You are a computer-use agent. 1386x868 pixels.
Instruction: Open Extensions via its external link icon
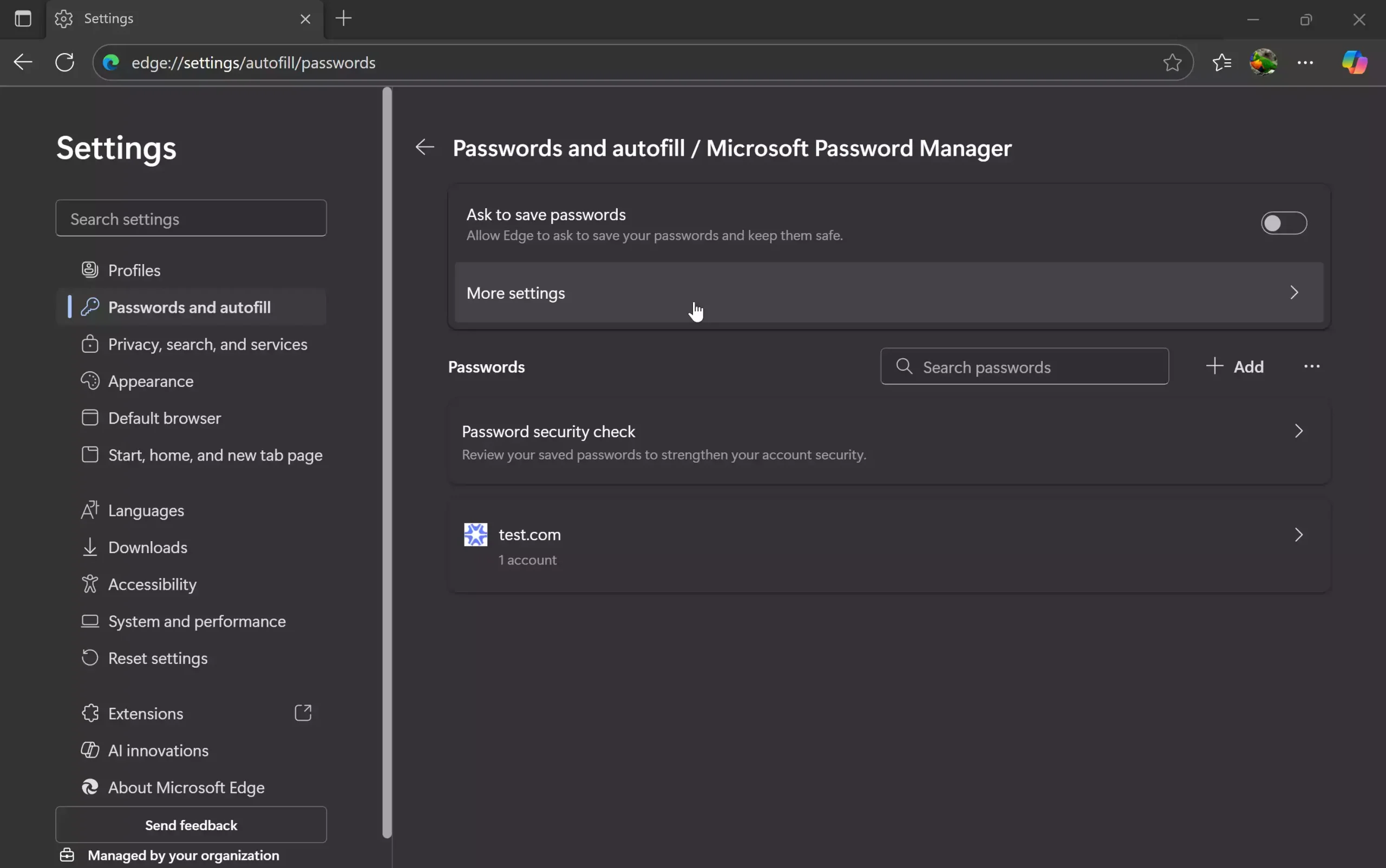[303, 713]
